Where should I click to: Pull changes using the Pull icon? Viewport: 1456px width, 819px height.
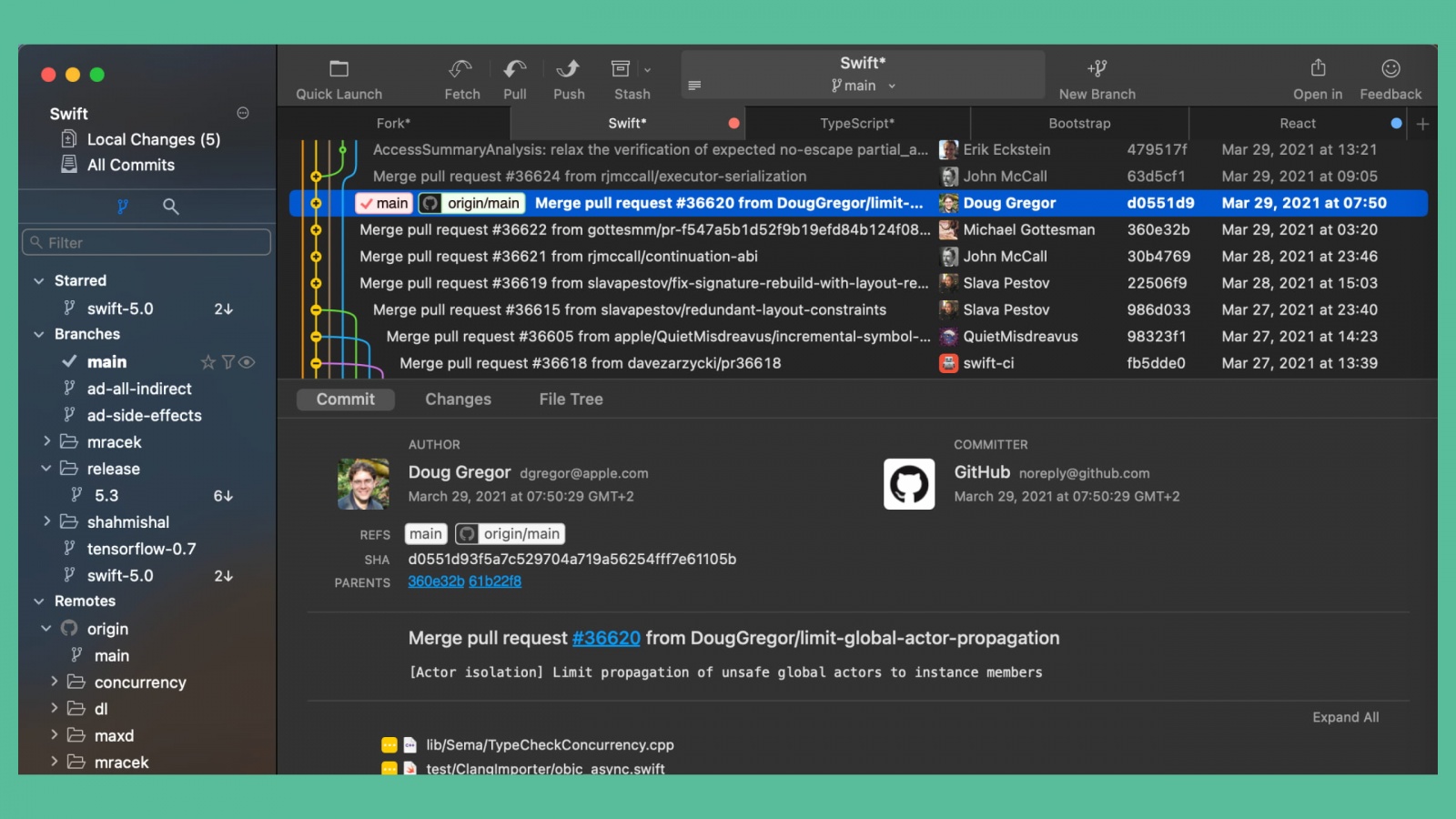(514, 68)
